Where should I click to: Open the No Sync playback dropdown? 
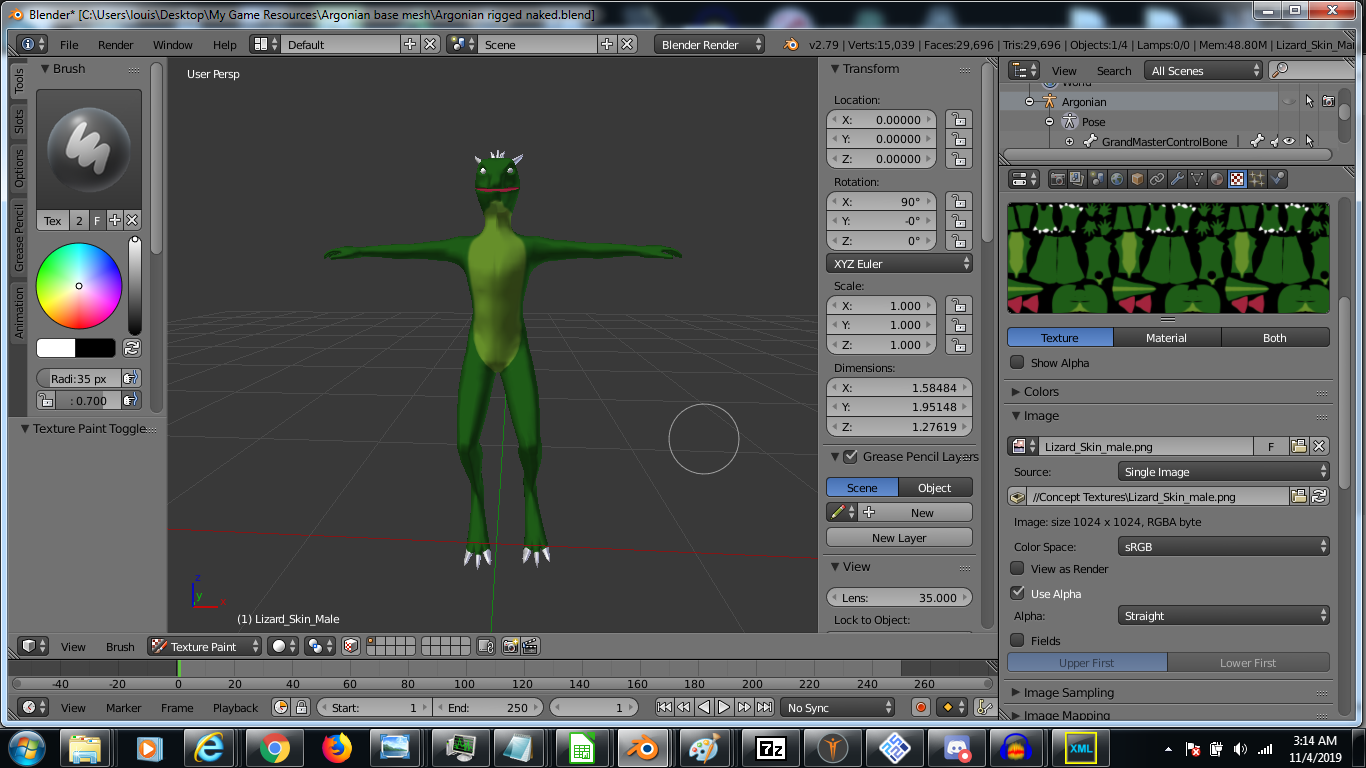(837, 707)
